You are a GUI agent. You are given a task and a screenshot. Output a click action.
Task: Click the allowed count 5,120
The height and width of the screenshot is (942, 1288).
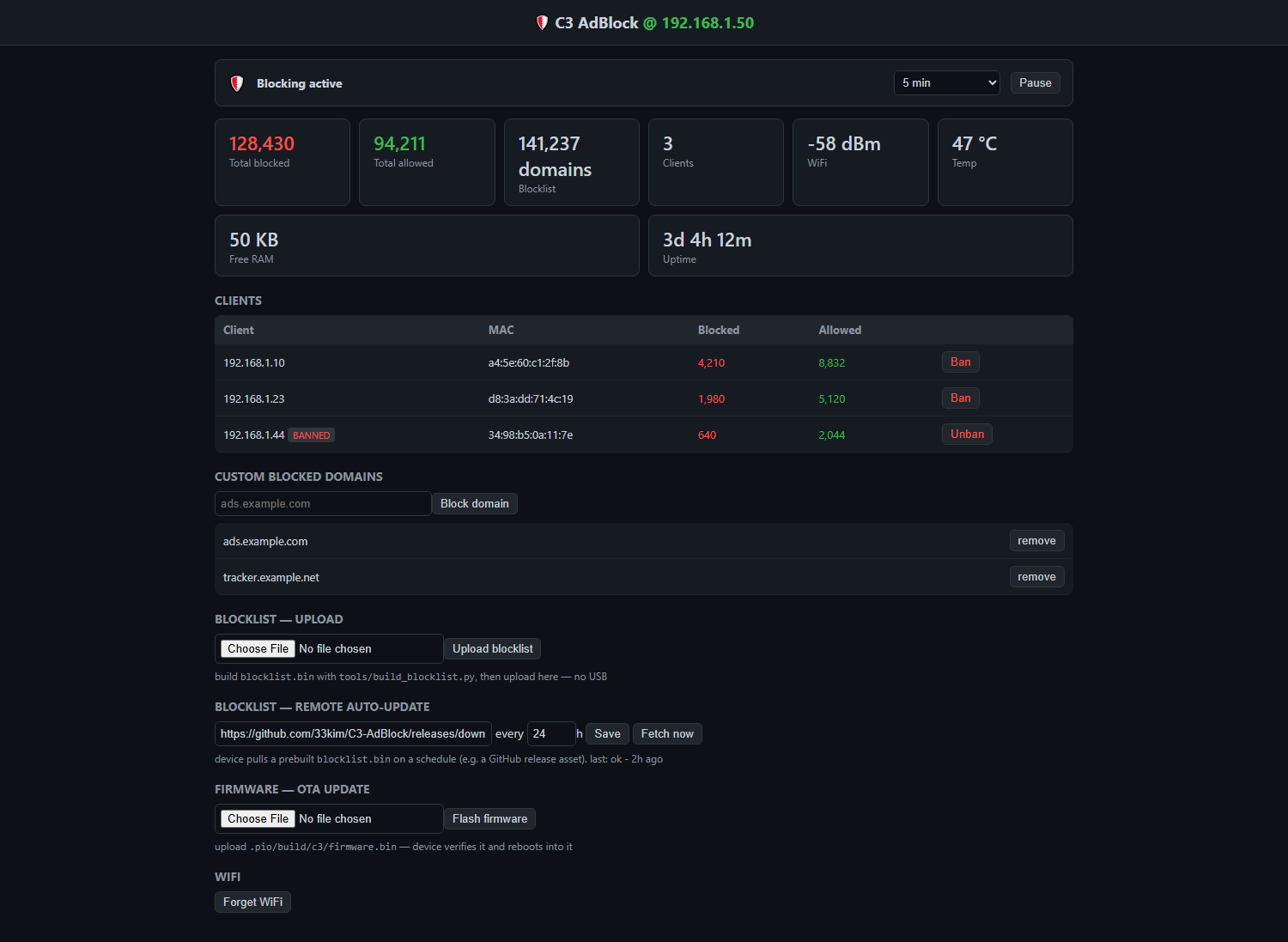tap(831, 399)
